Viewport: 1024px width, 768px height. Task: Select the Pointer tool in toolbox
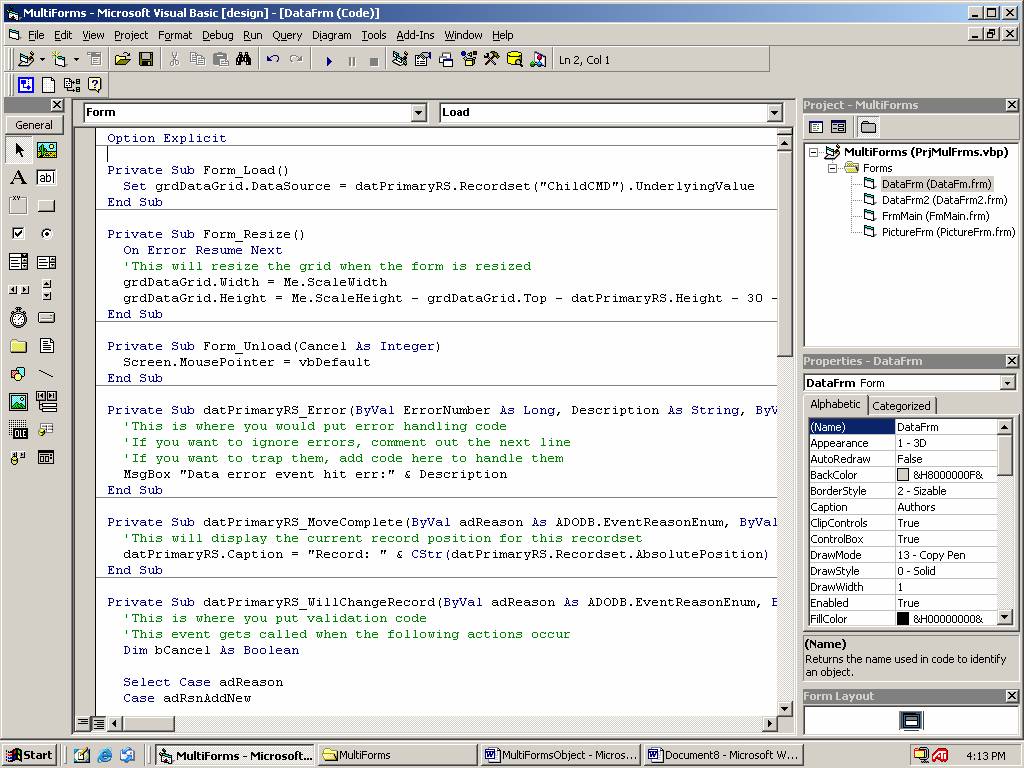pyautogui.click(x=18, y=150)
